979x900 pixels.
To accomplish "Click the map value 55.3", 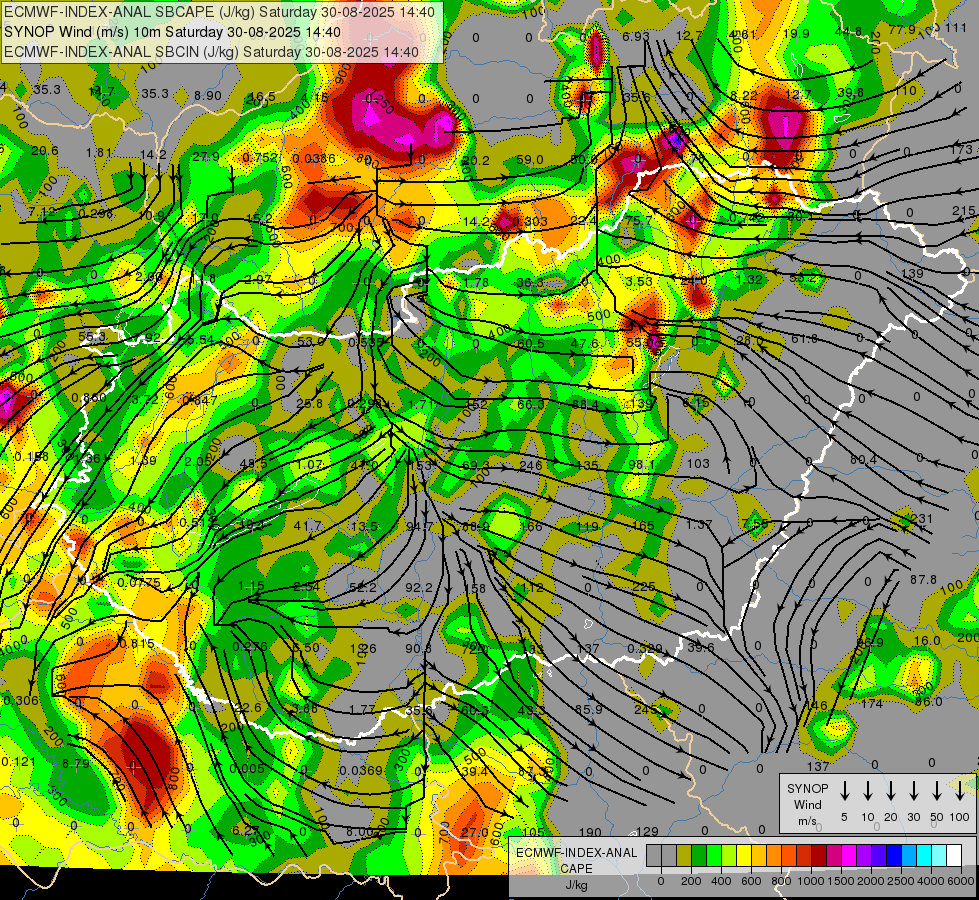I will (92, 336).
